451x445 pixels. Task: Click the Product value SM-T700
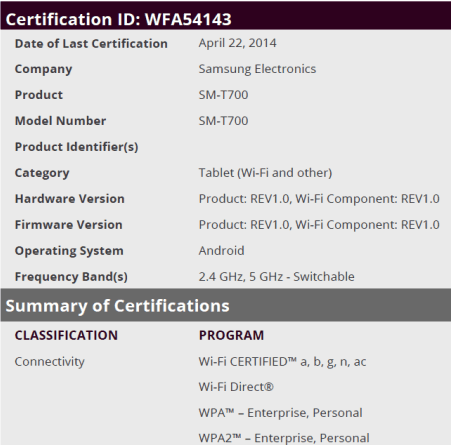click(x=223, y=95)
